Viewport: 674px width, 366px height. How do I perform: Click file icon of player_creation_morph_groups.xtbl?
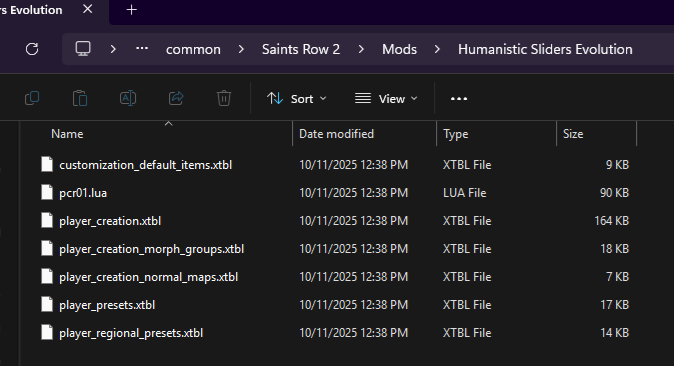tap(47, 248)
